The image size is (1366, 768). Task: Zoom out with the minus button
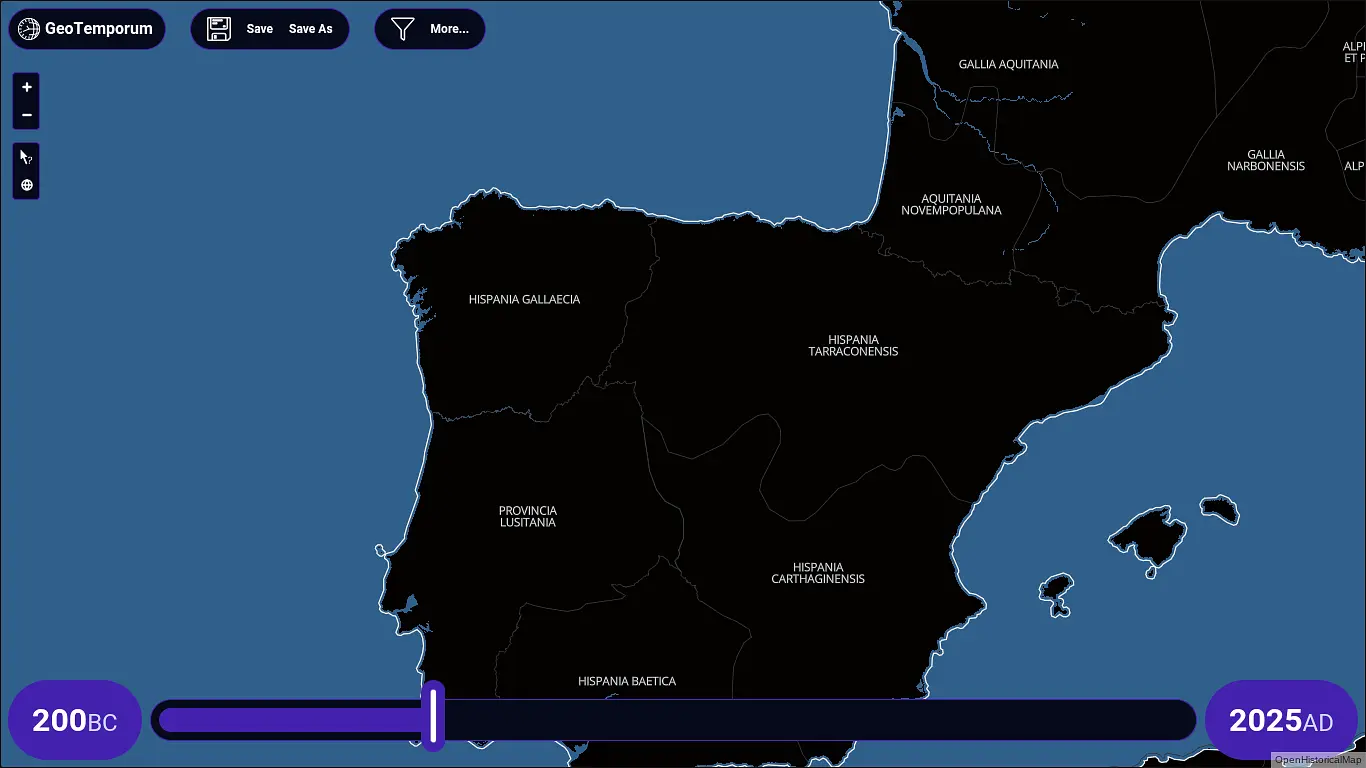[x=27, y=115]
